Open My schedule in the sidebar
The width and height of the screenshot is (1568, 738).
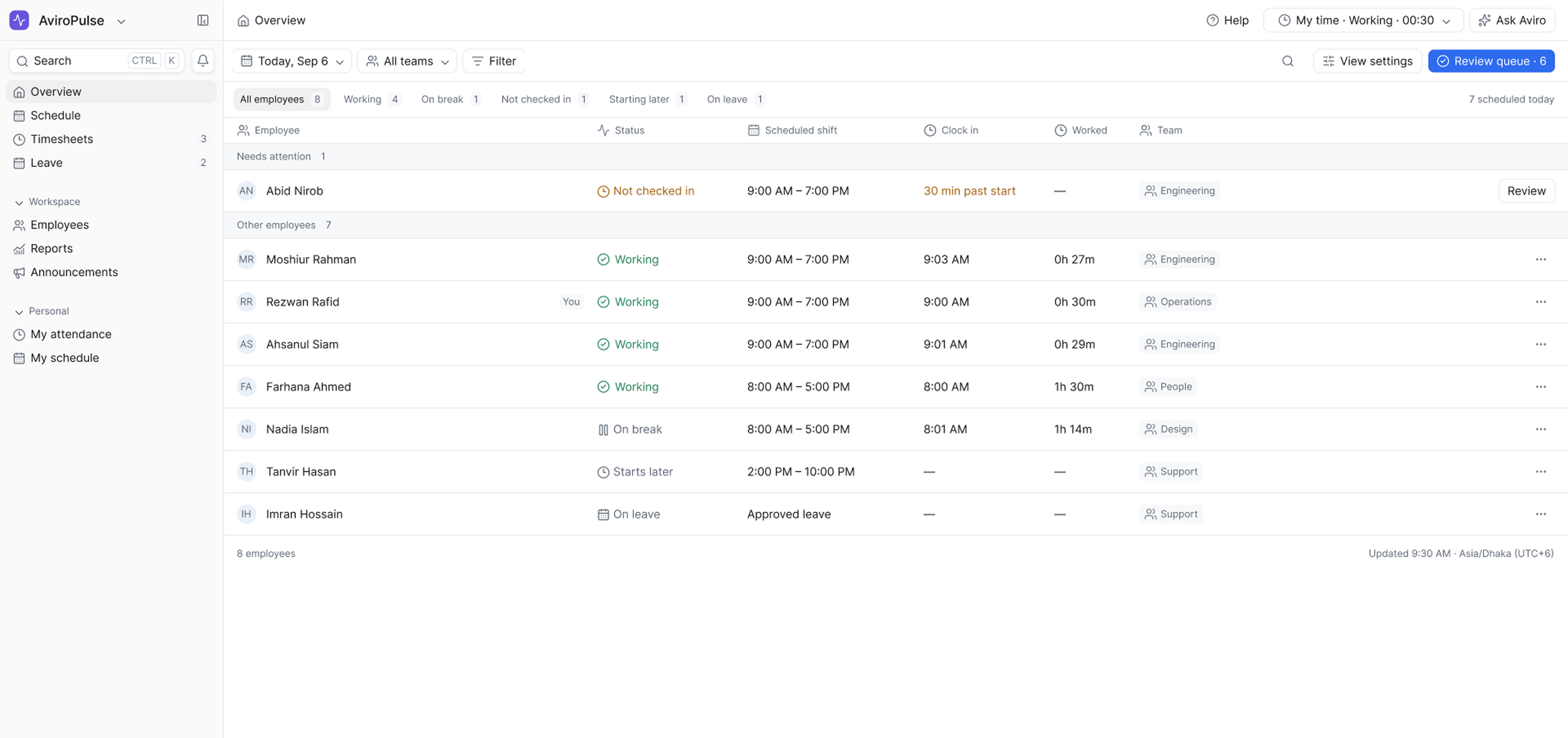[111, 358]
